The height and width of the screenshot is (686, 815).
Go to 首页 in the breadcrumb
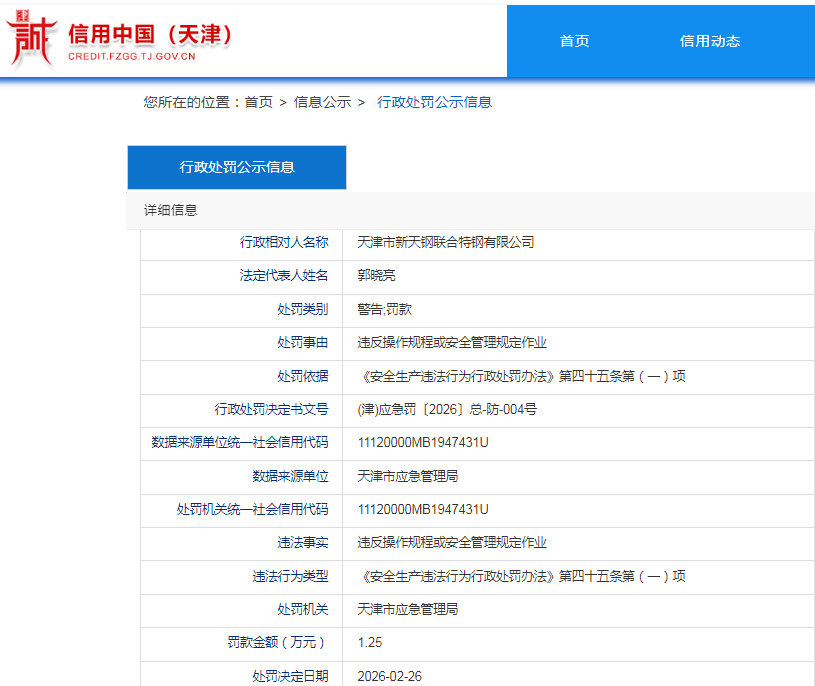click(x=258, y=102)
